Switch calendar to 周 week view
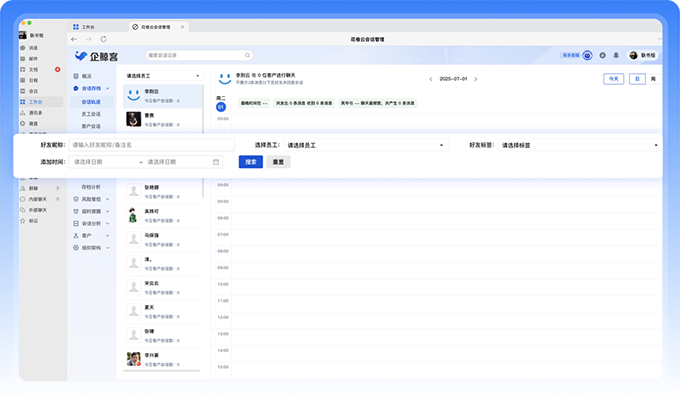The image size is (680, 400). [653, 78]
